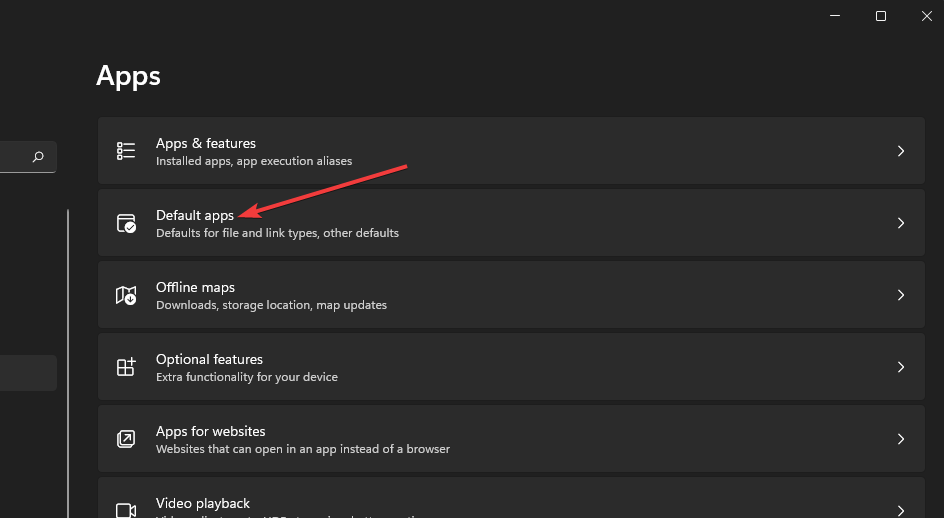Image resolution: width=944 pixels, height=518 pixels.
Task: Open Apps & features settings
Action: 206,144
